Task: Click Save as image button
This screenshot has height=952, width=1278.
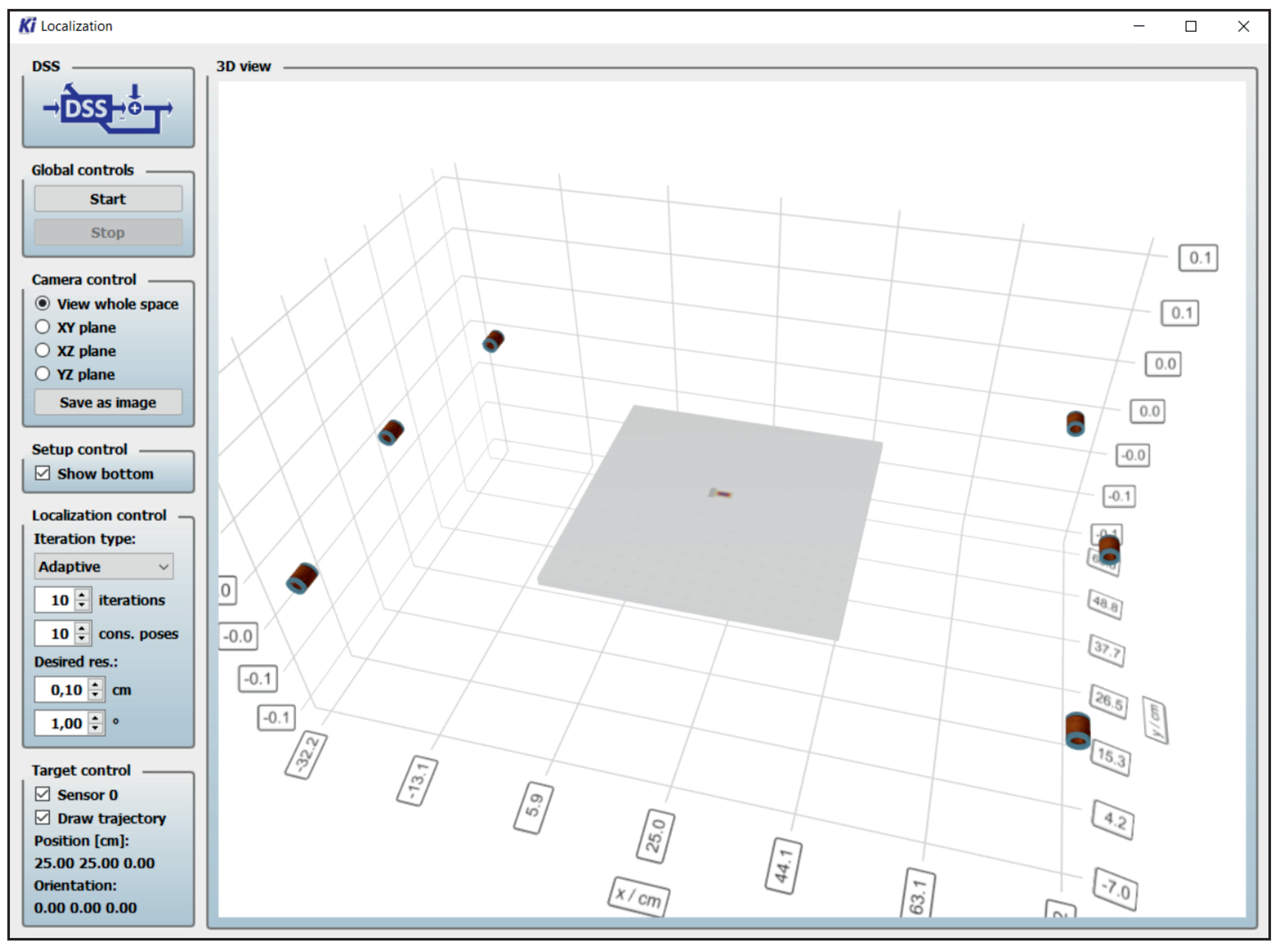Action: tap(108, 402)
